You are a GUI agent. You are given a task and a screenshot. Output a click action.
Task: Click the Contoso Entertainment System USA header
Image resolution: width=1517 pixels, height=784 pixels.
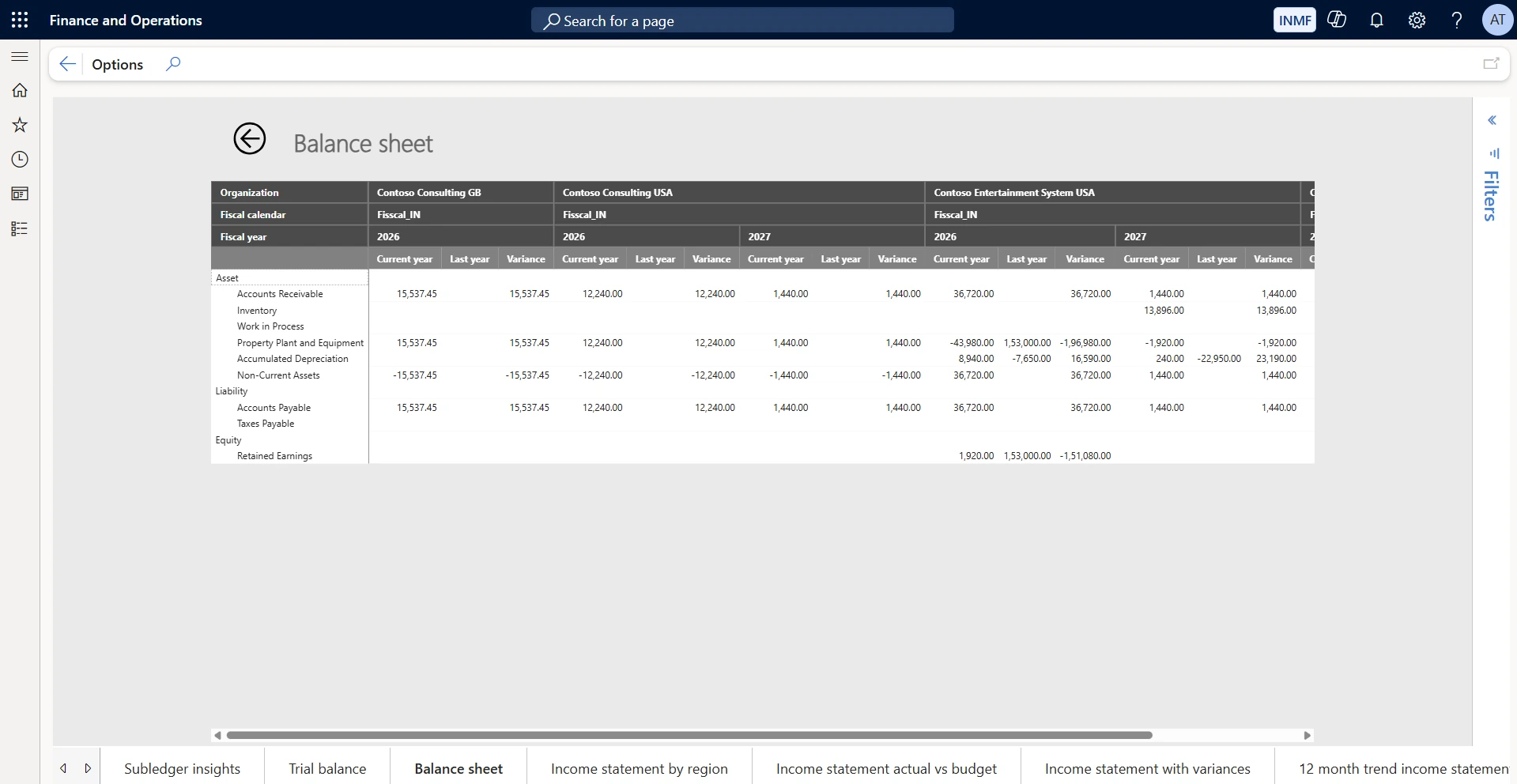pos(1112,192)
